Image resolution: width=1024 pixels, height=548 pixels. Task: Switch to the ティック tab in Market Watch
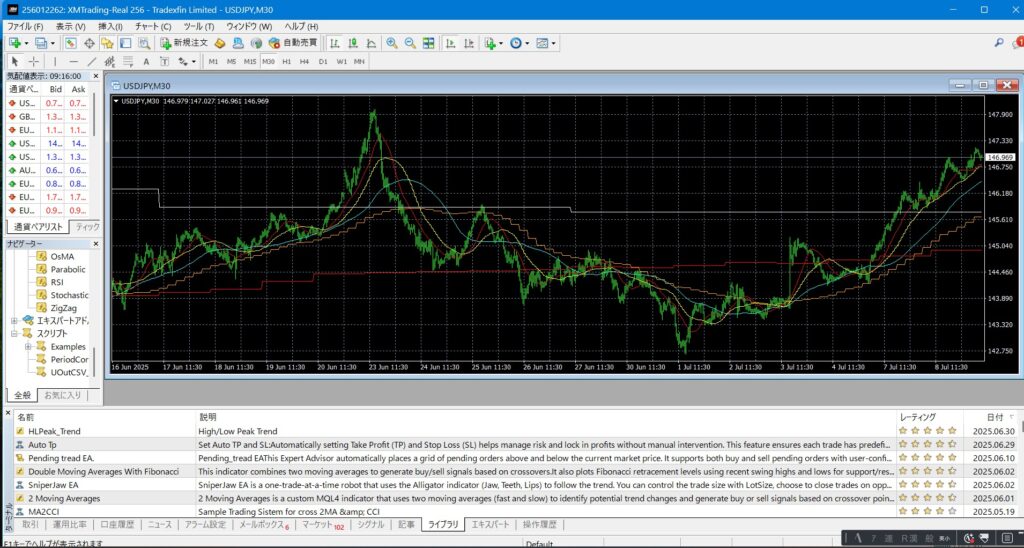click(x=87, y=227)
